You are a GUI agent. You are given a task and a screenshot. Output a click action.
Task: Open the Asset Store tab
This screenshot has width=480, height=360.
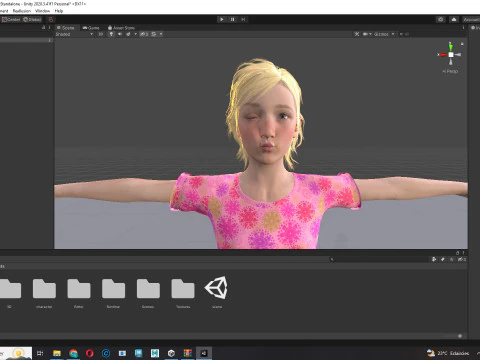click(121, 28)
